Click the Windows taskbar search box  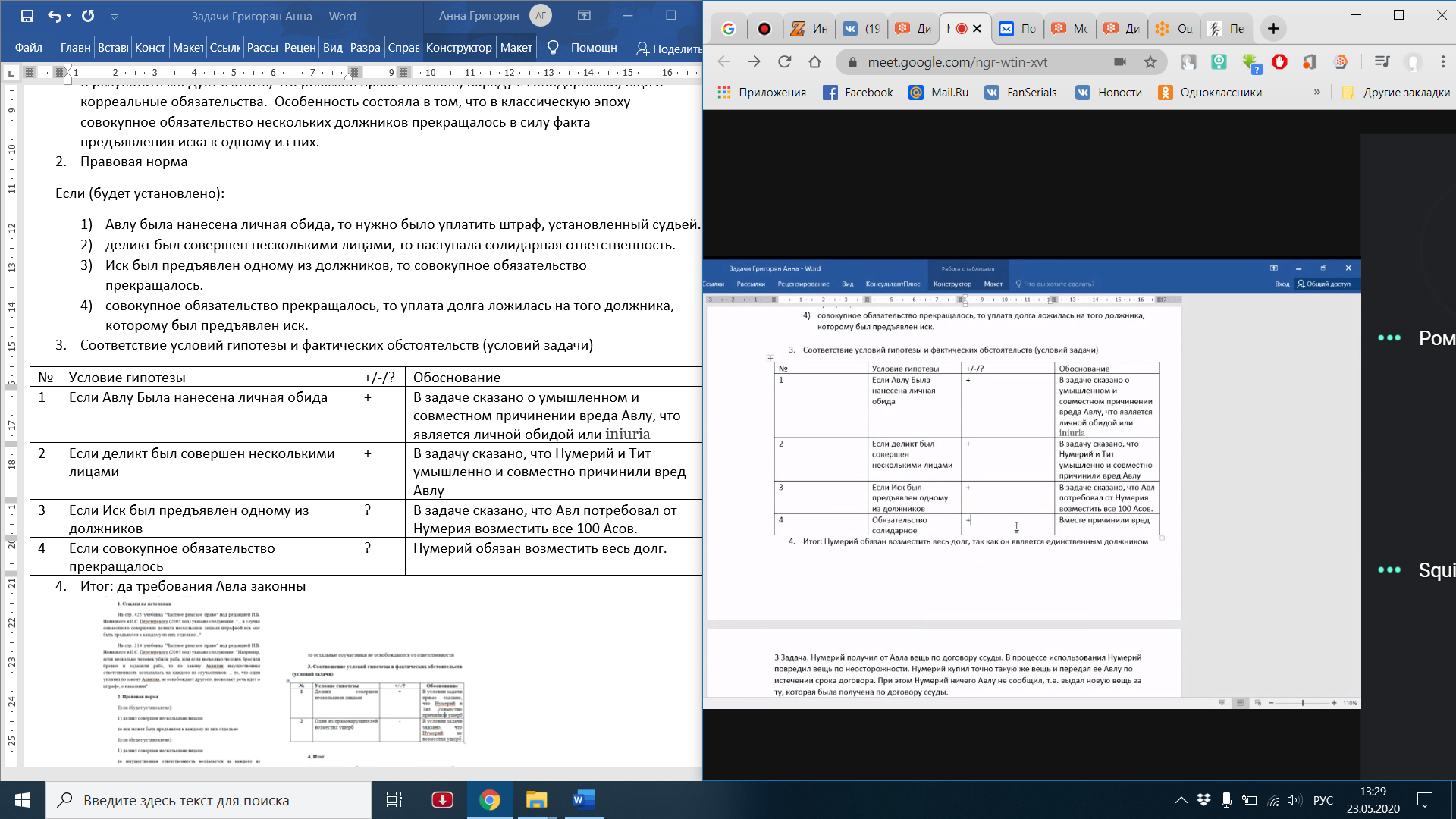point(209,800)
